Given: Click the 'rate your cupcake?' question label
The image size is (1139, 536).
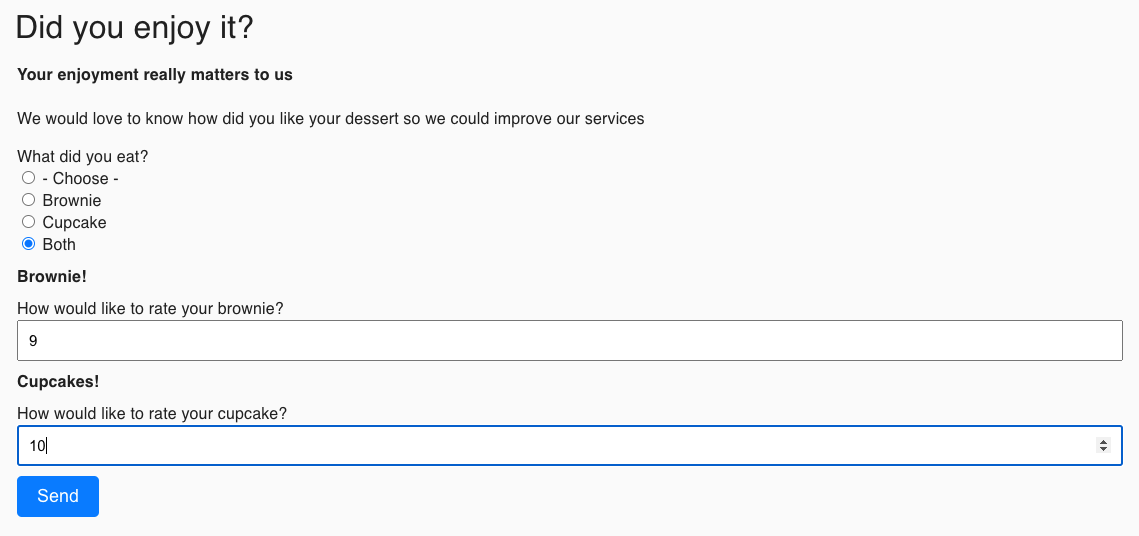Looking at the screenshot, I should click(153, 414).
